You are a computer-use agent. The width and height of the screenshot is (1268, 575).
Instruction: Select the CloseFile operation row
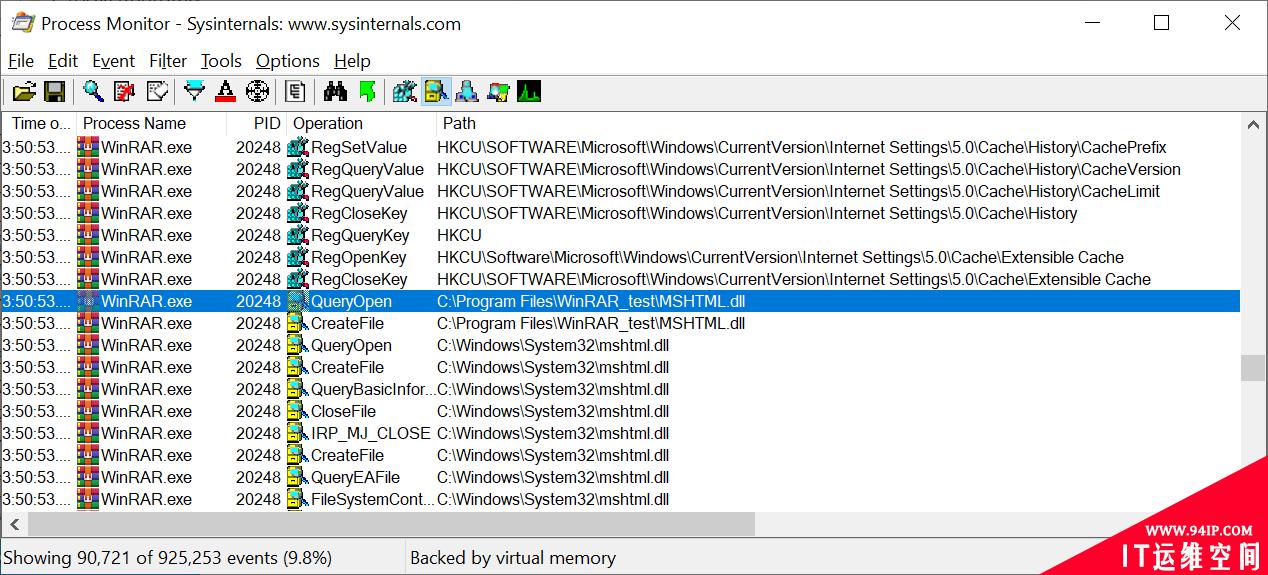click(x=620, y=411)
